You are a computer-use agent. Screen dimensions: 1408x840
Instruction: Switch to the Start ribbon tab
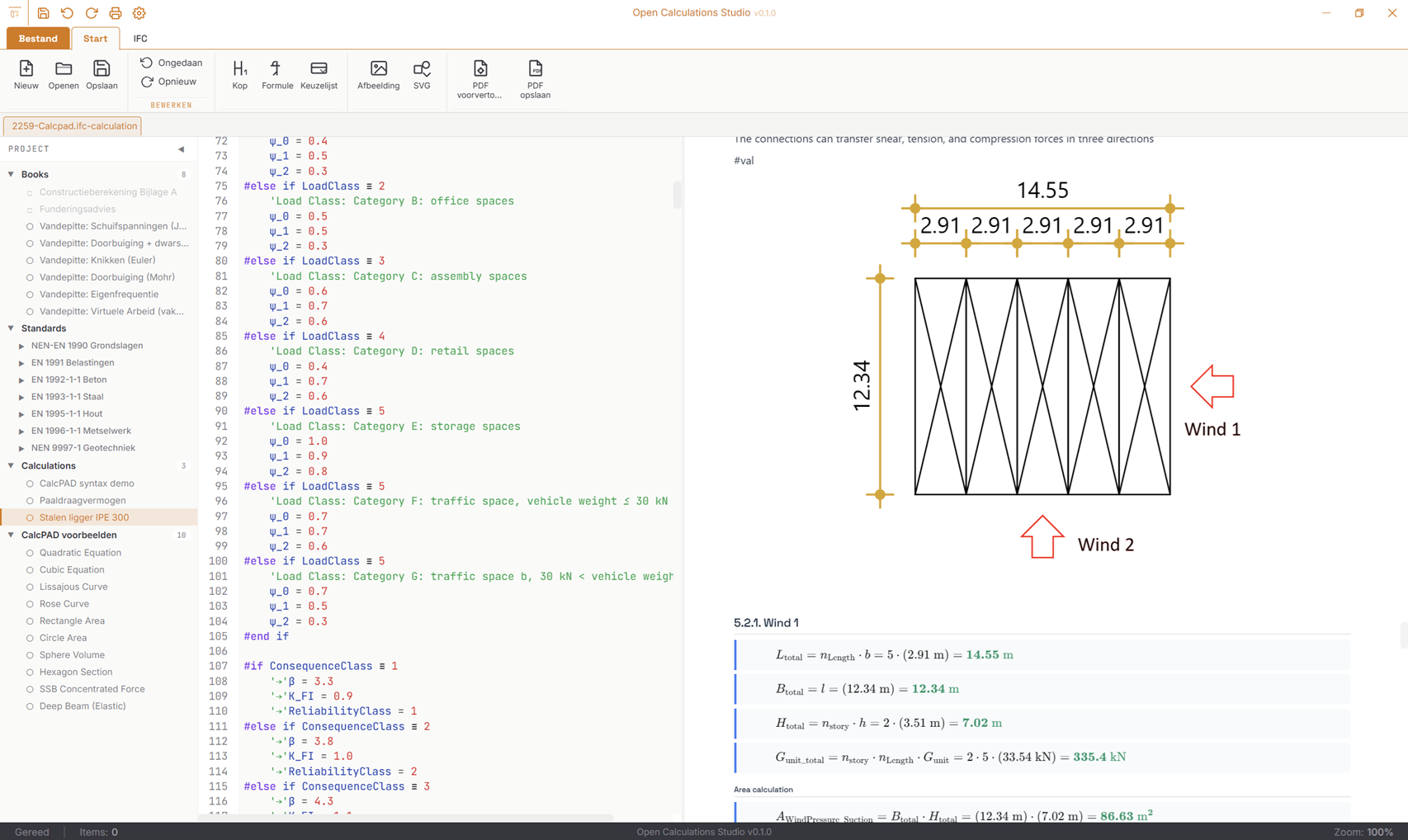(95, 39)
